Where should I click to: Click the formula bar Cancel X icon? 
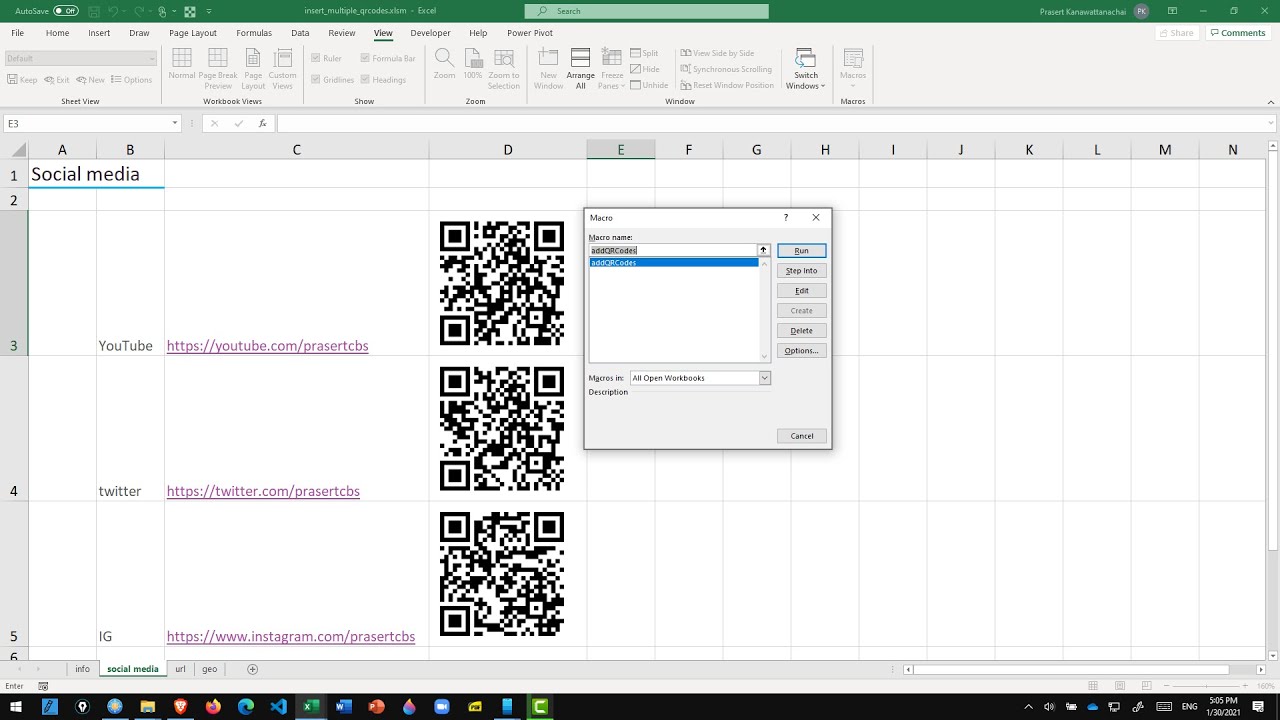214,124
